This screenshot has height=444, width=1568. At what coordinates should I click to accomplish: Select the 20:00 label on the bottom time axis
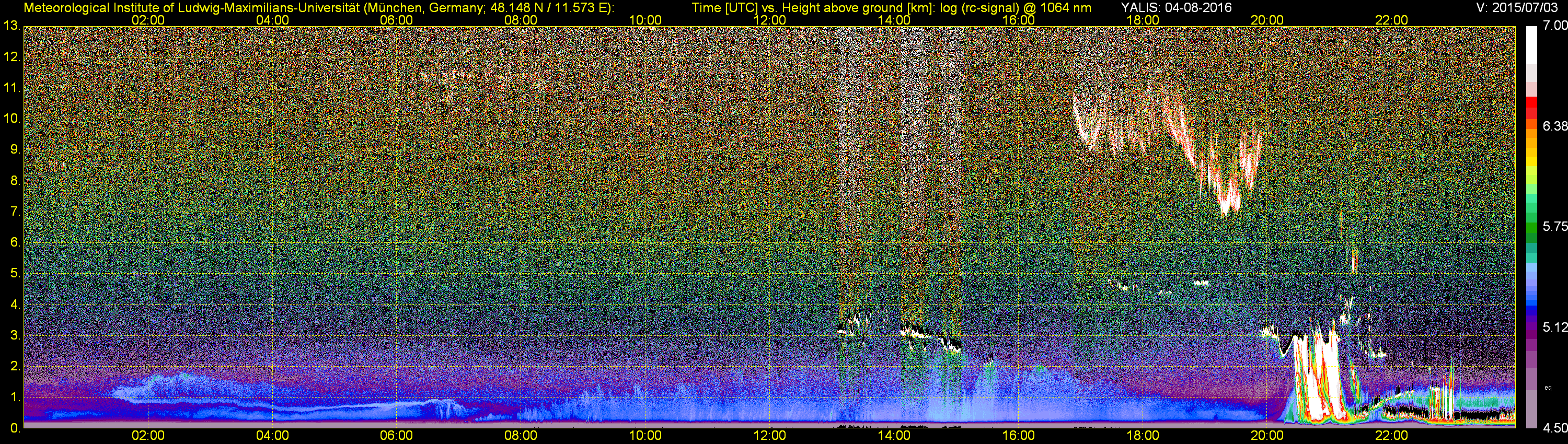1267,436
